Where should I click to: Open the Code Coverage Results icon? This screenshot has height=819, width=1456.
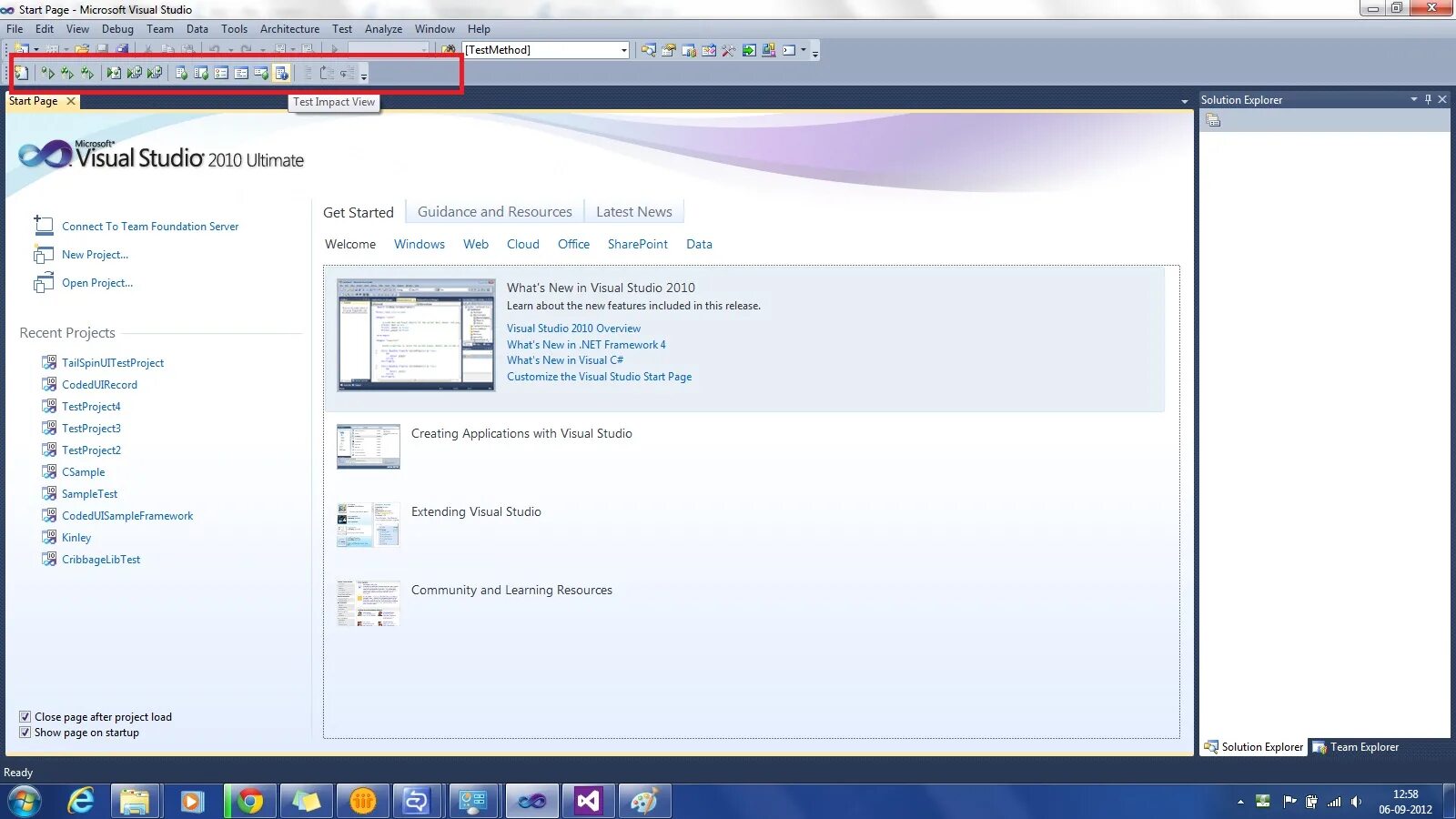(x=241, y=73)
